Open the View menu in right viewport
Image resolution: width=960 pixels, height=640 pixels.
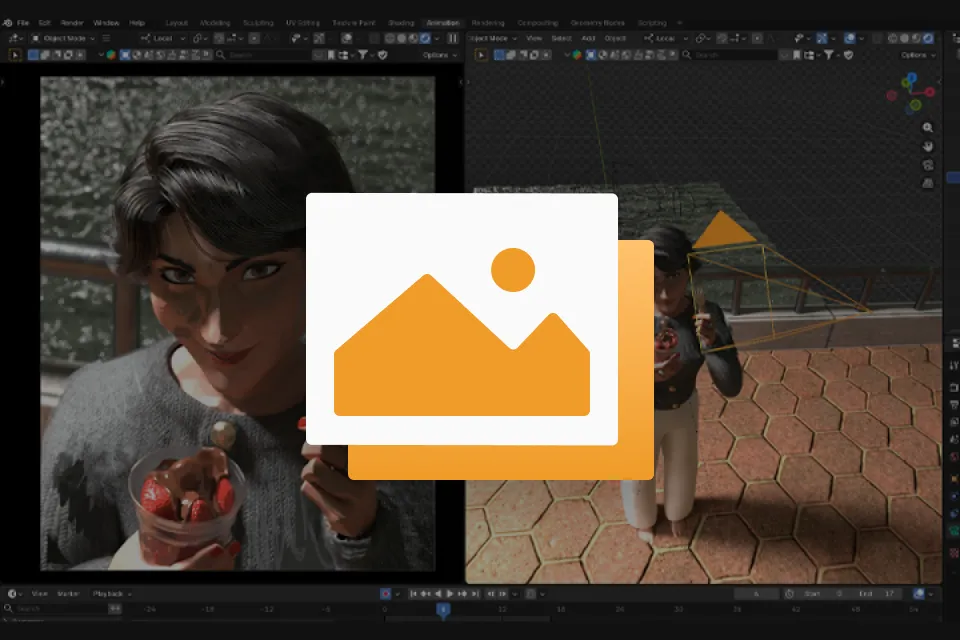click(x=534, y=38)
